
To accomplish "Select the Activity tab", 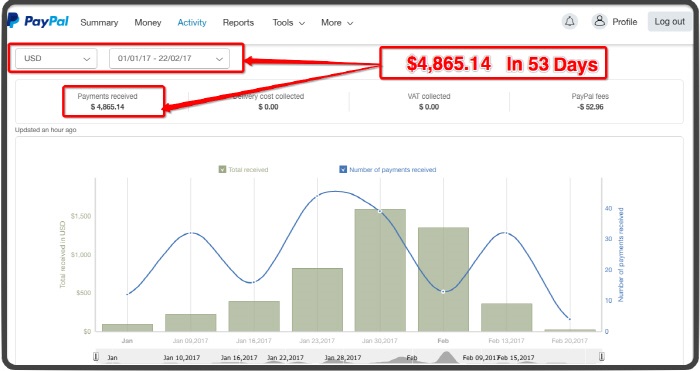I will 192,22.
